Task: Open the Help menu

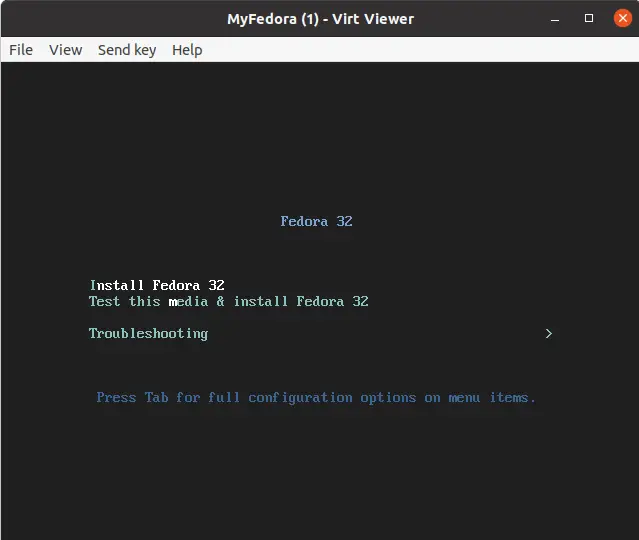Action: point(187,50)
